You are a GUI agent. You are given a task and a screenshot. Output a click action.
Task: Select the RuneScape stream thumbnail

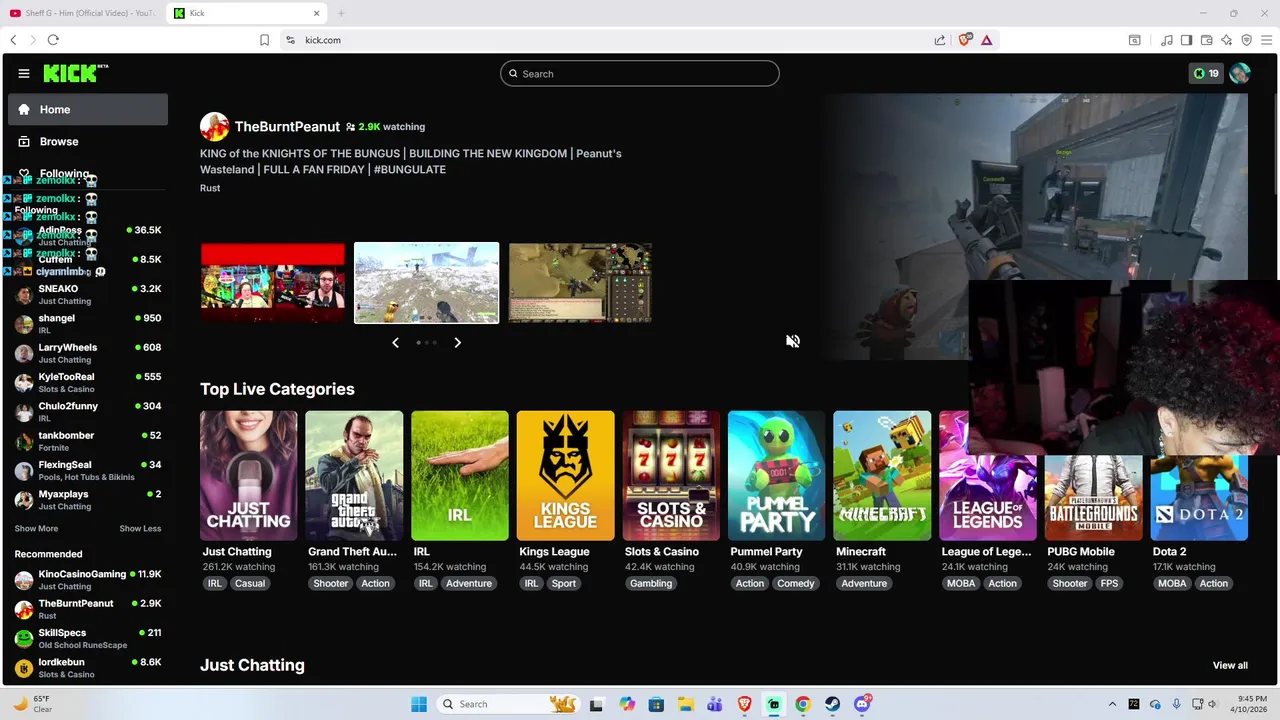580,282
